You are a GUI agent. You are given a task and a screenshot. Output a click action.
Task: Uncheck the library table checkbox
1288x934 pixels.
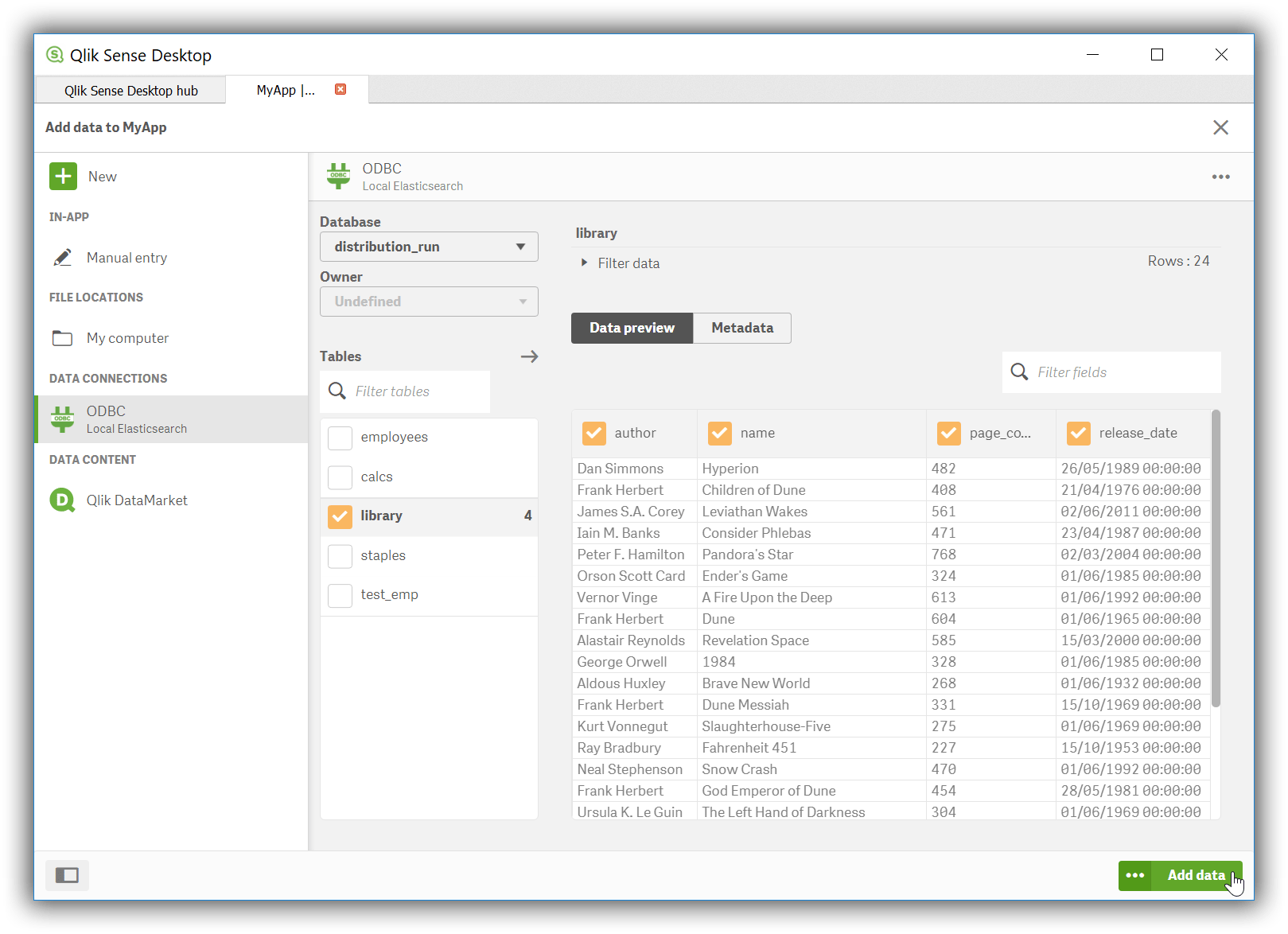(340, 516)
